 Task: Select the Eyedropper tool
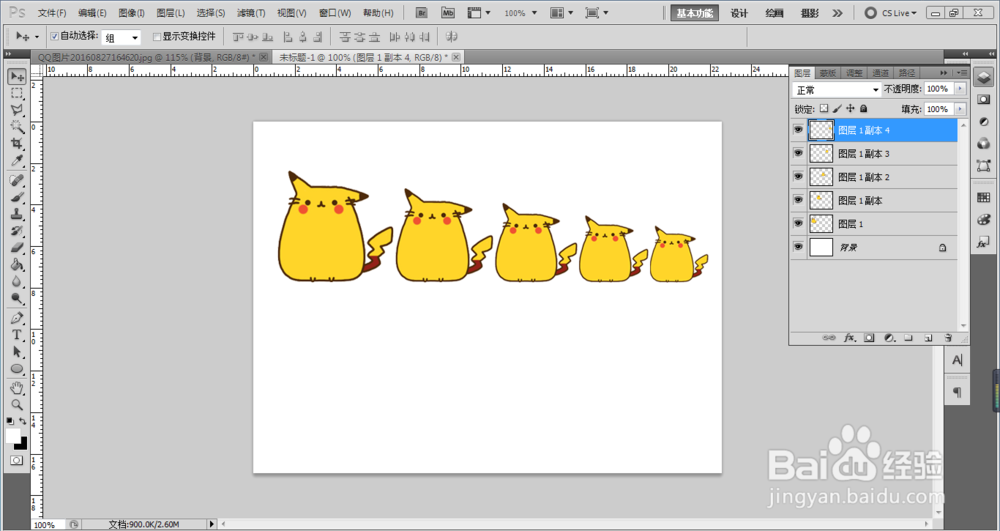tap(17, 160)
